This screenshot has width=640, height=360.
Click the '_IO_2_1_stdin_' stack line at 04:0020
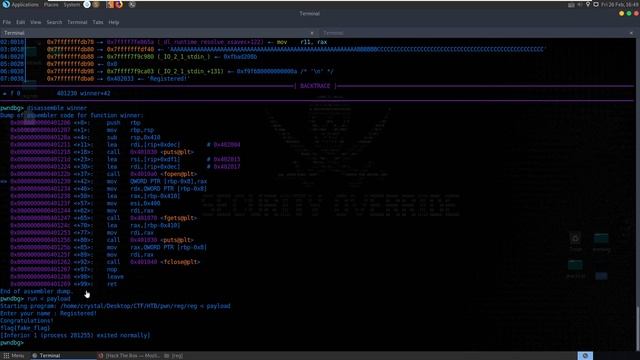tap(129, 57)
